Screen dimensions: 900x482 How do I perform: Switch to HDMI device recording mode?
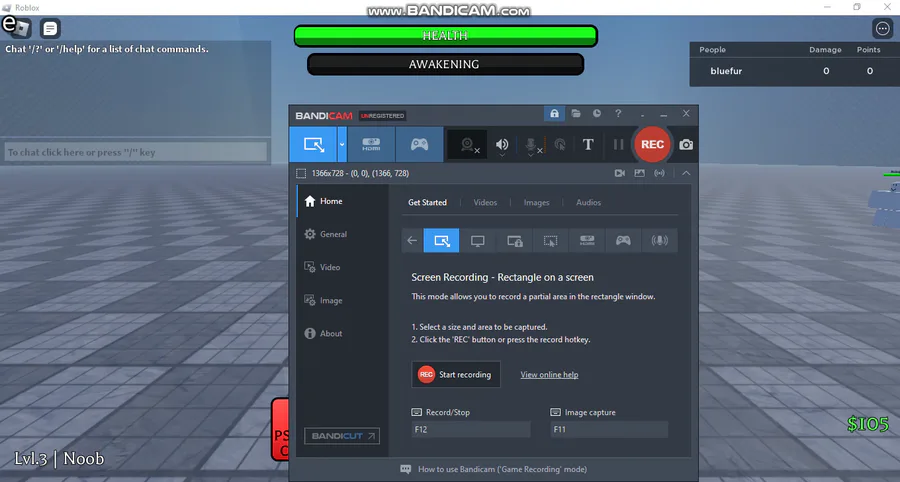tap(371, 145)
